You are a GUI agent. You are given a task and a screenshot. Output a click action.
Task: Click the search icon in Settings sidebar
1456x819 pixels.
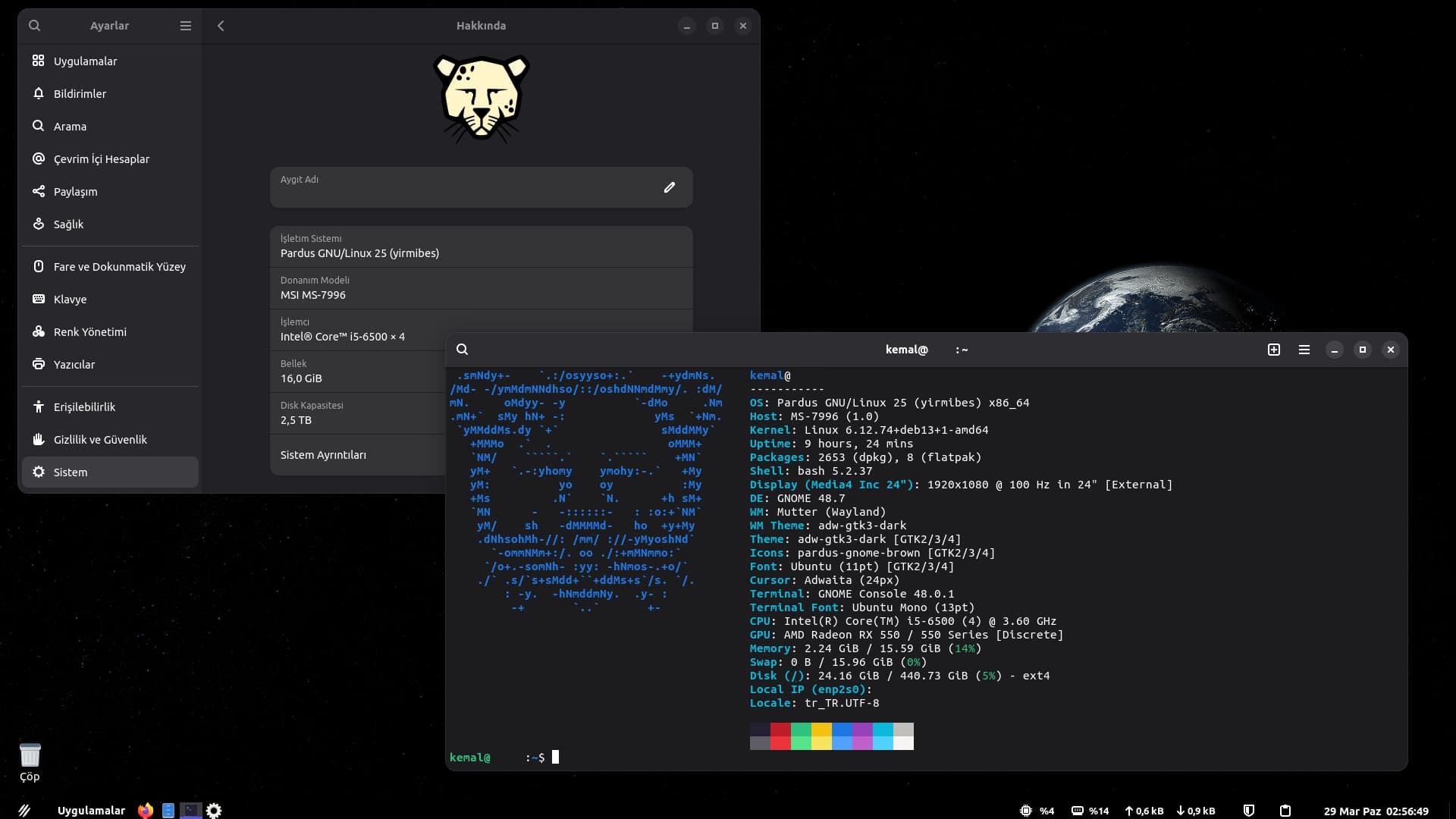pos(34,26)
